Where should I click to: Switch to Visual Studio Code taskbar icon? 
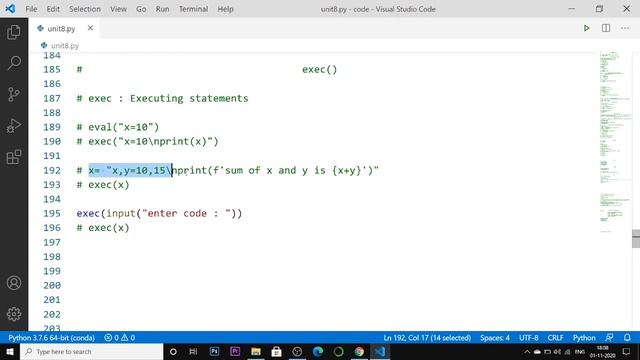click(380, 351)
